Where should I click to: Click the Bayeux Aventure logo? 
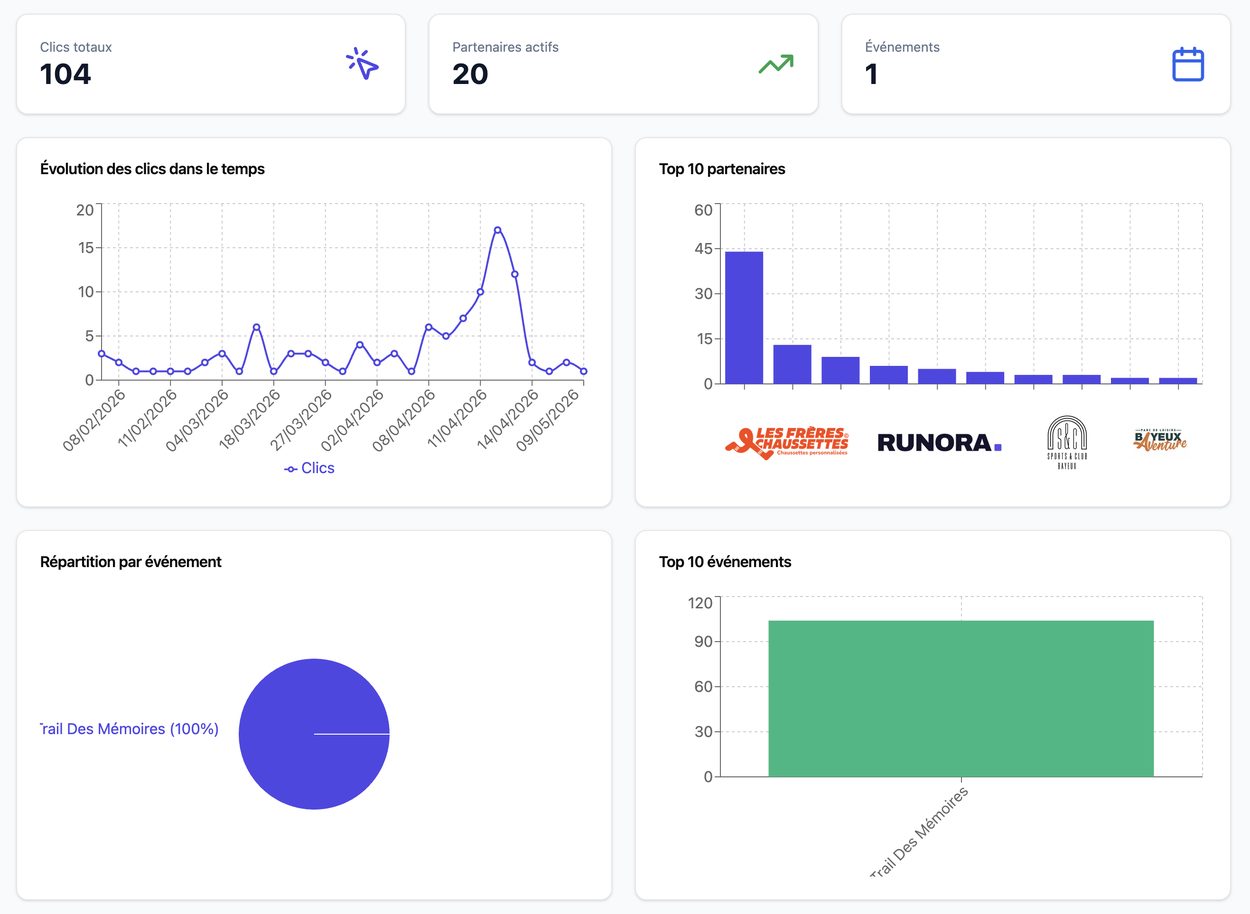click(1160, 440)
